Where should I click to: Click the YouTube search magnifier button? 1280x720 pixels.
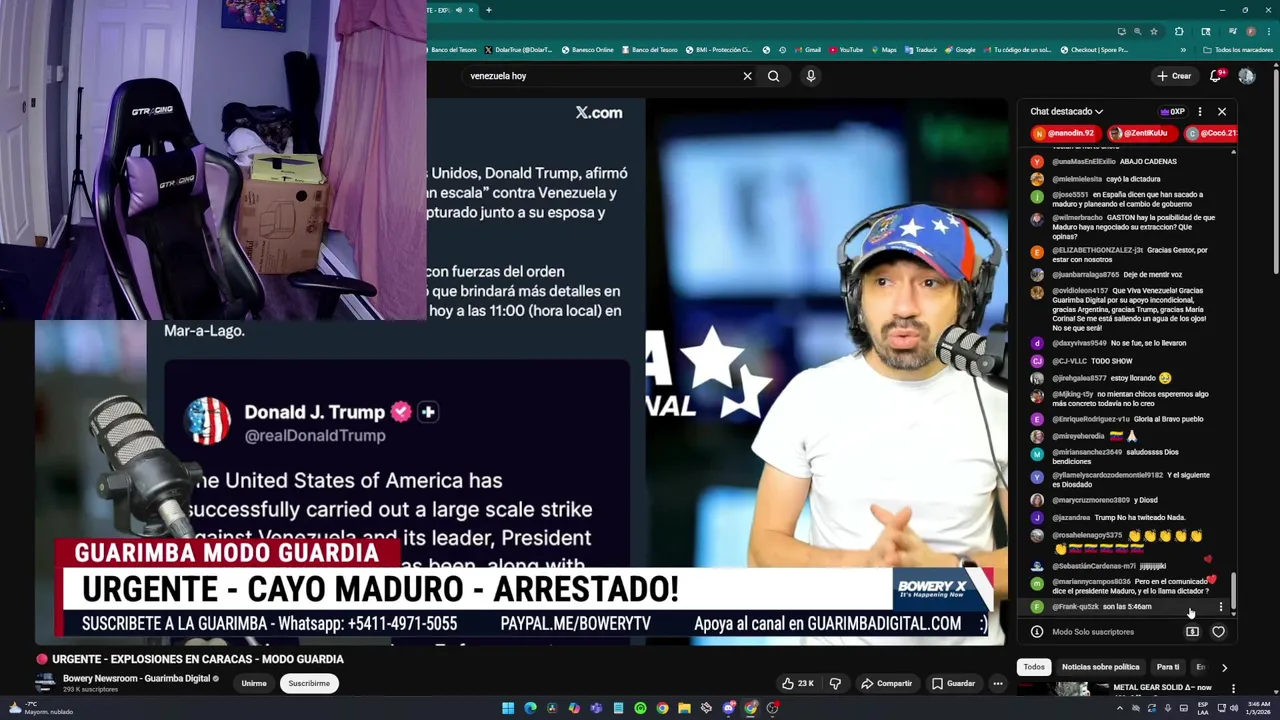coord(773,76)
